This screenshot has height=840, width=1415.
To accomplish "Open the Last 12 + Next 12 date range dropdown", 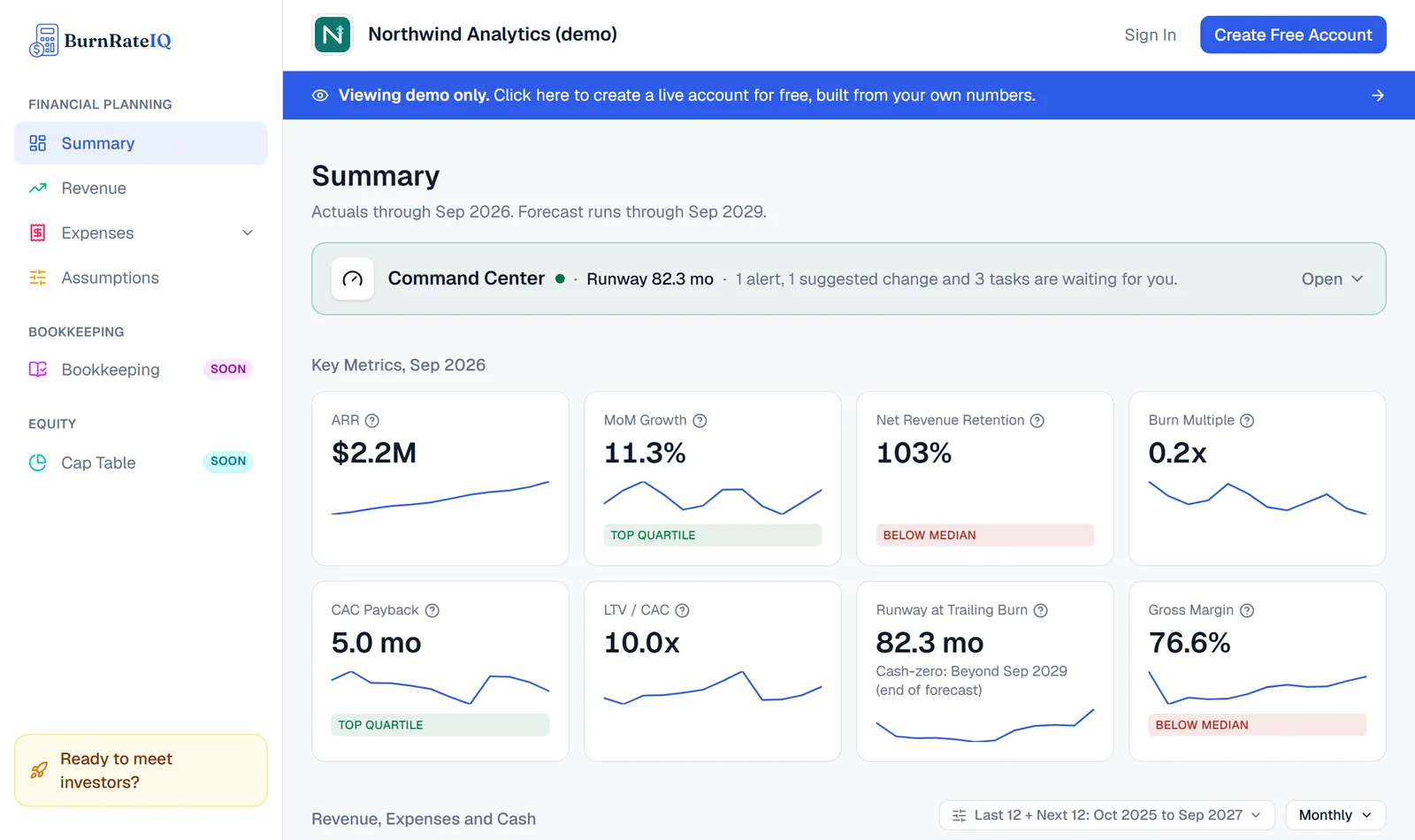I will [x=1106, y=815].
